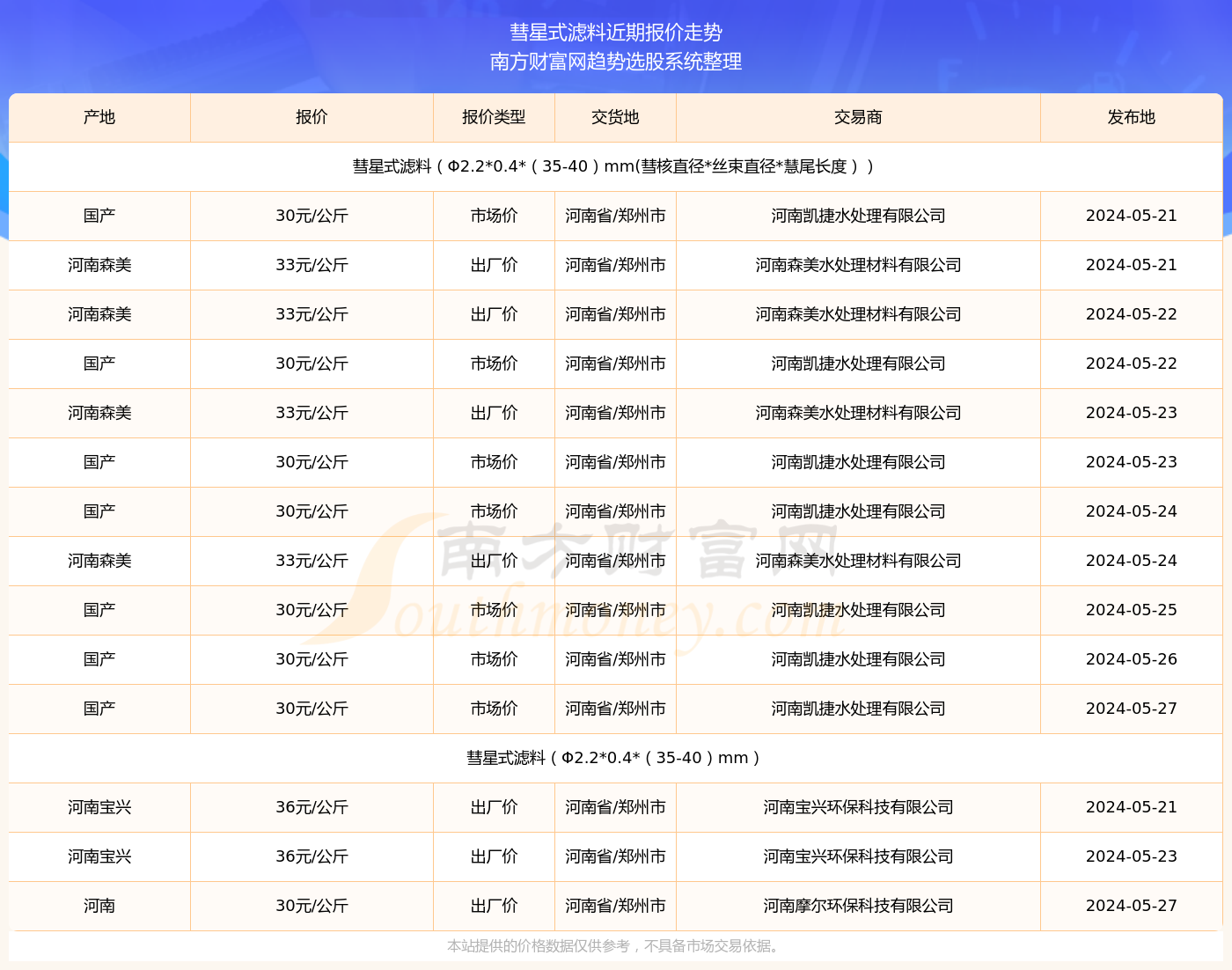Select 河南宝兴环保科技有限公司 in the 2024-05-23 row
Image resolution: width=1232 pixels, height=970 pixels.
tap(858, 856)
